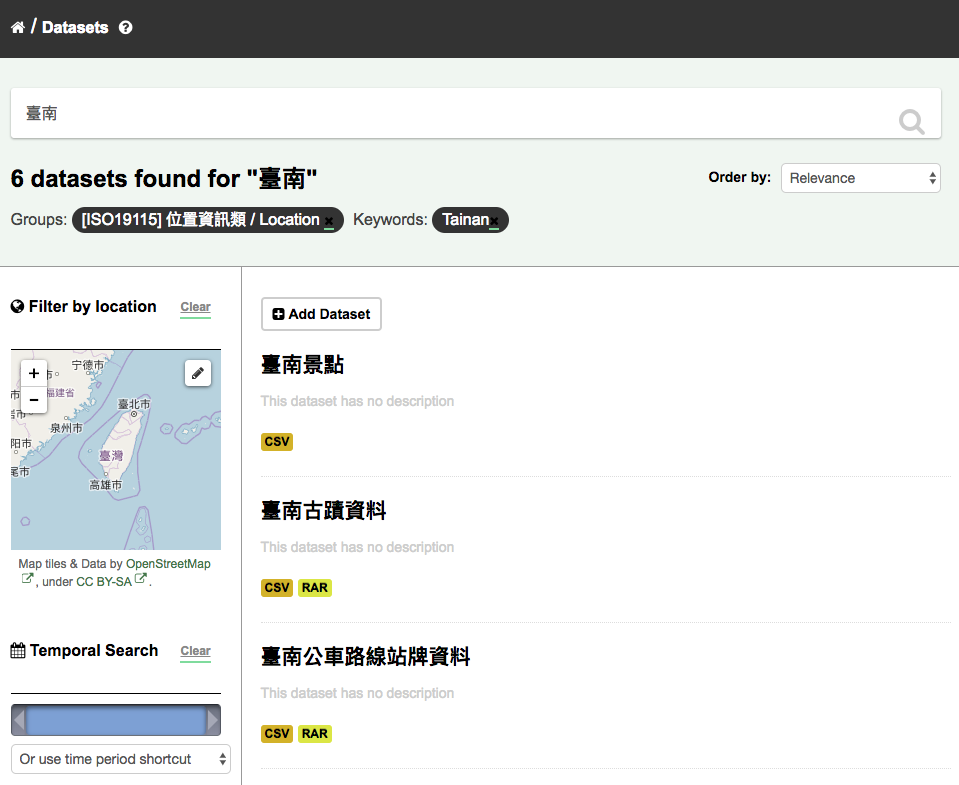Open the Order by Relevance dropdown

pyautogui.click(x=861, y=178)
